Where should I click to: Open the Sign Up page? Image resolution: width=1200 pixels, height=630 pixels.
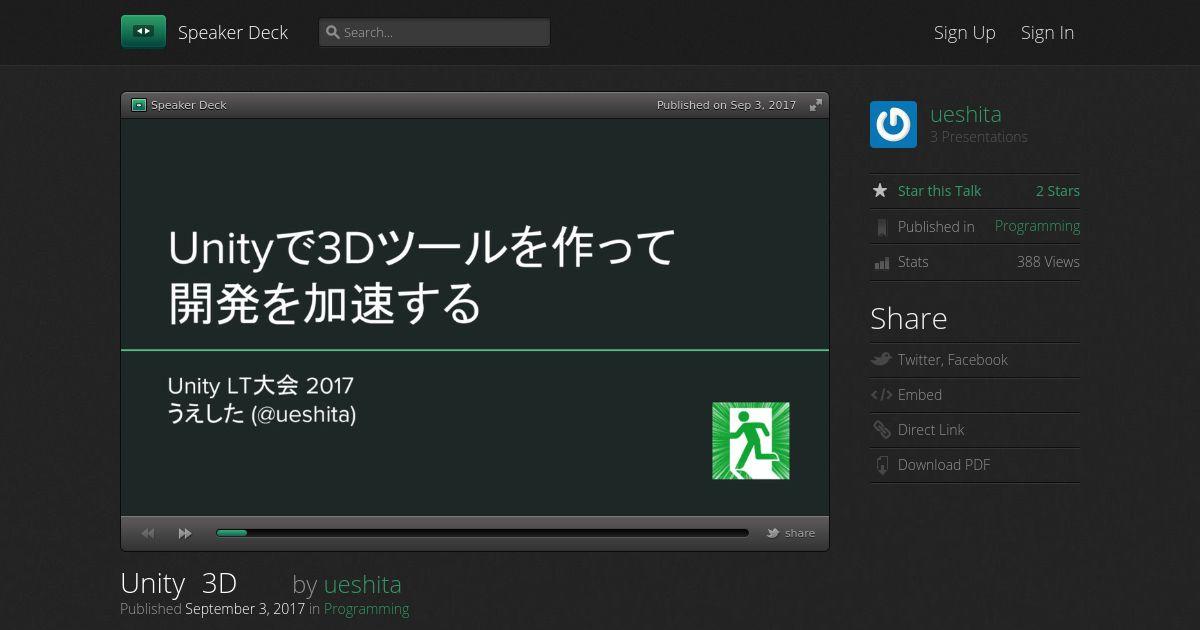[x=965, y=32]
